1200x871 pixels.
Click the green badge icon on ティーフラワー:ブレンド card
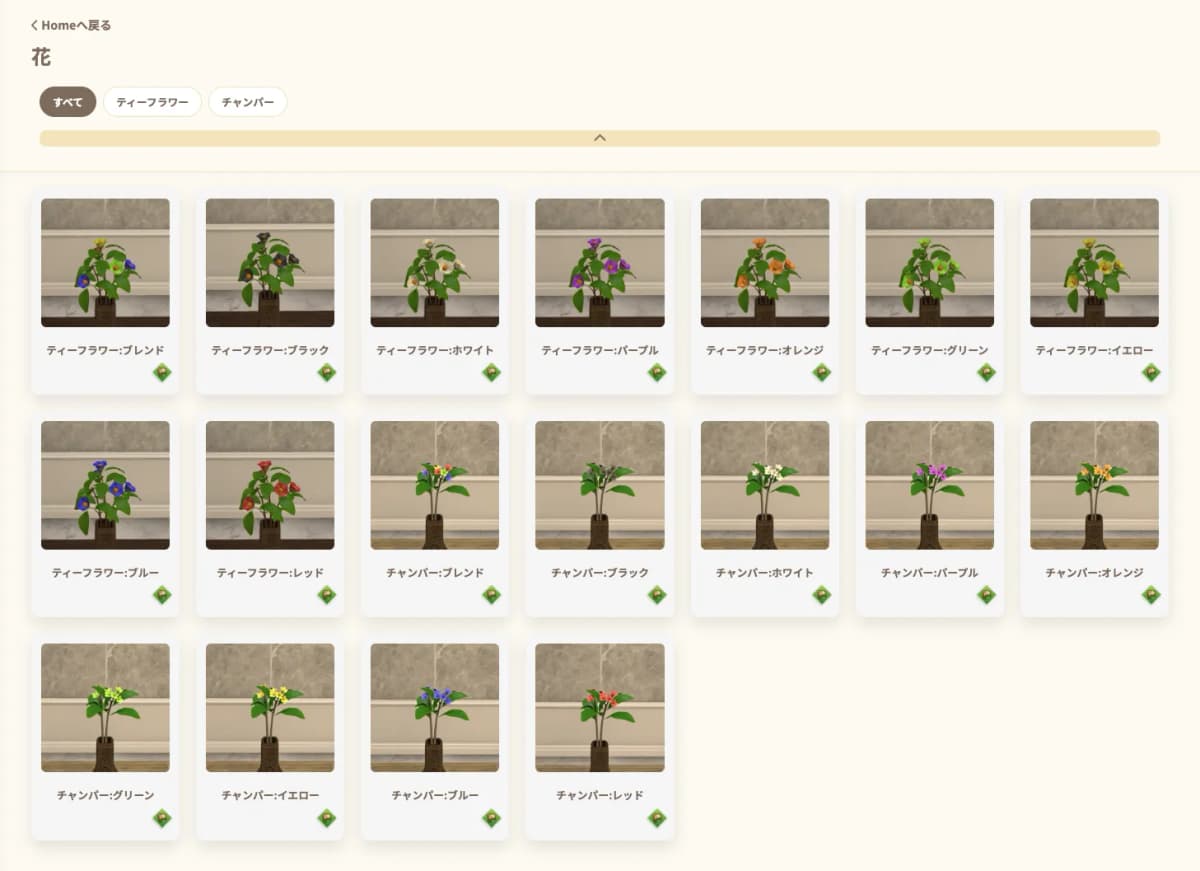click(x=161, y=373)
